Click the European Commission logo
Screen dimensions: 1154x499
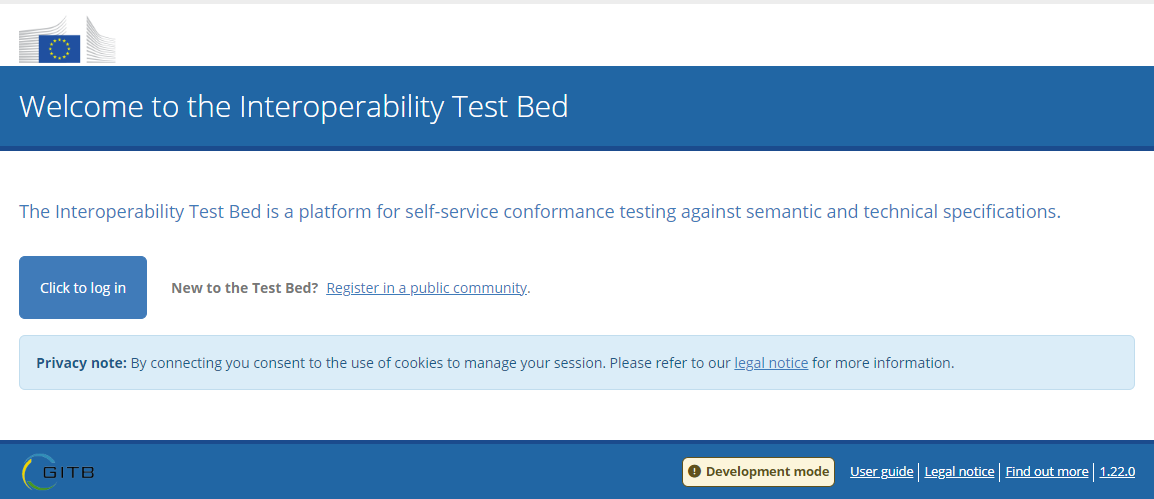67,40
